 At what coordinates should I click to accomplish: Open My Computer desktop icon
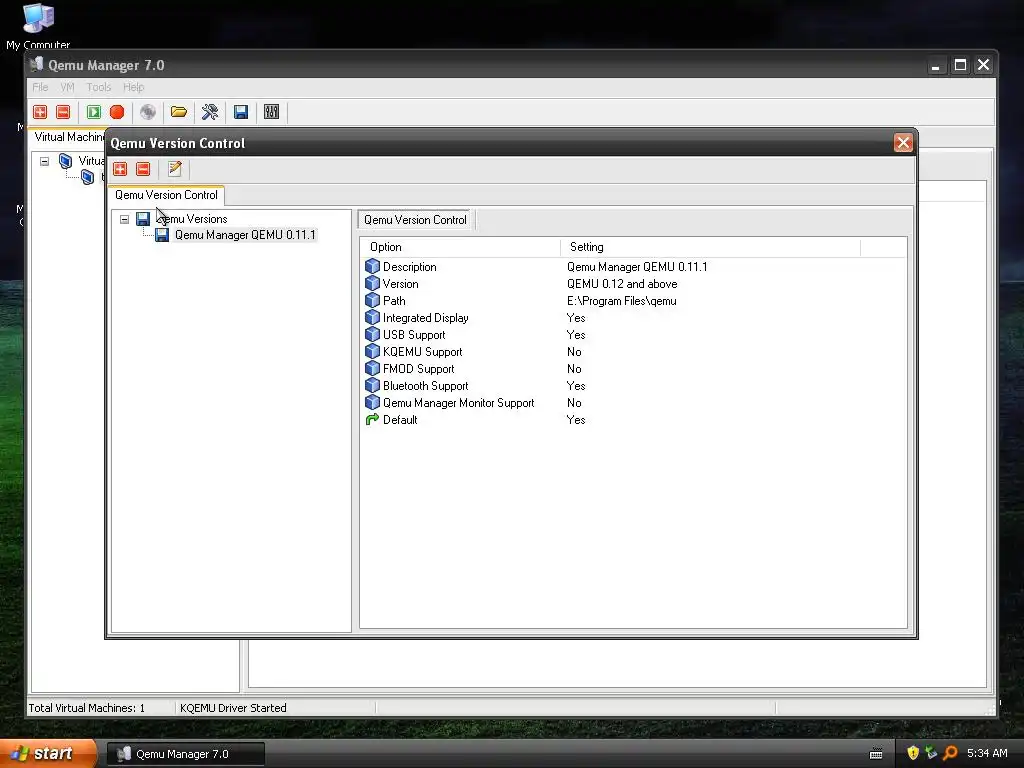(38, 26)
